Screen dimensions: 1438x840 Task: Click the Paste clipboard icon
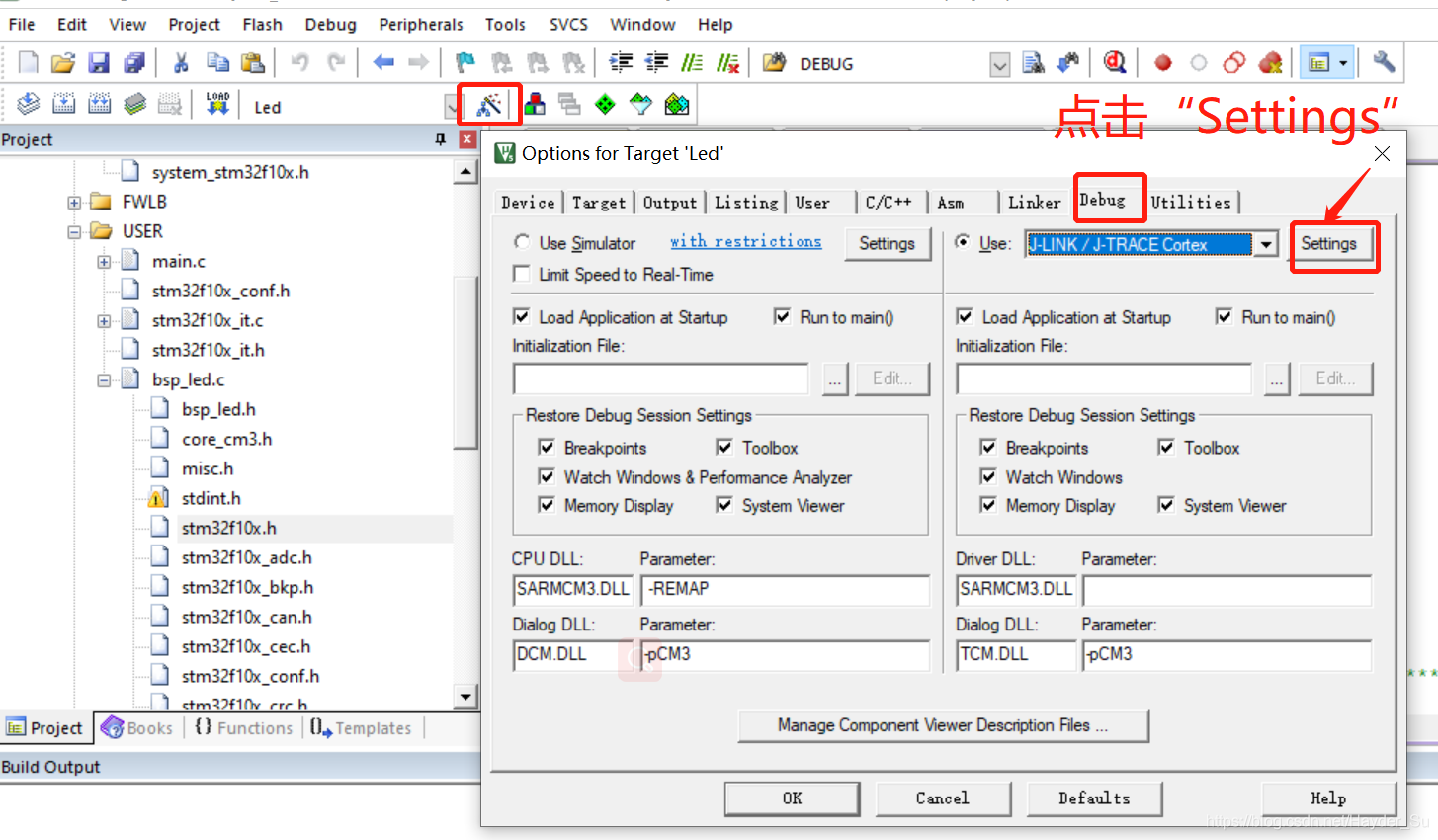pos(253,63)
